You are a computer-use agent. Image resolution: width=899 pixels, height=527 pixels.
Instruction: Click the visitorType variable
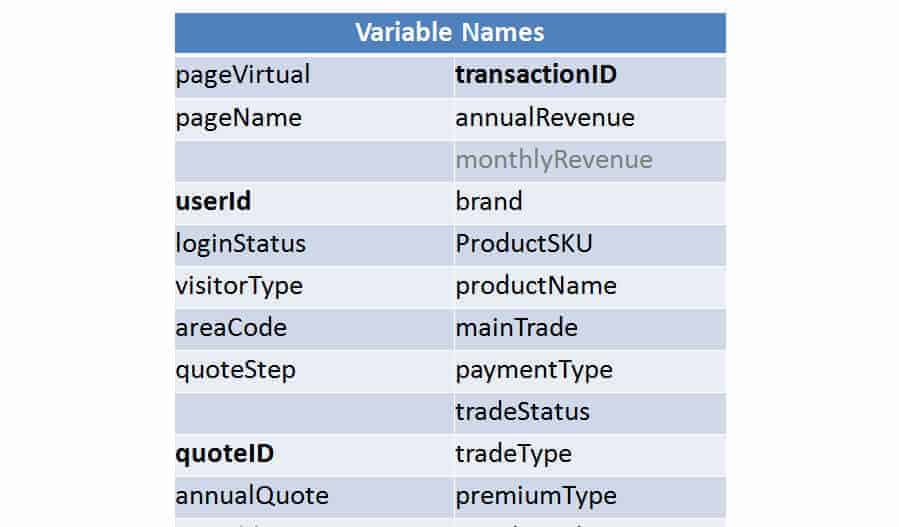tap(239, 286)
